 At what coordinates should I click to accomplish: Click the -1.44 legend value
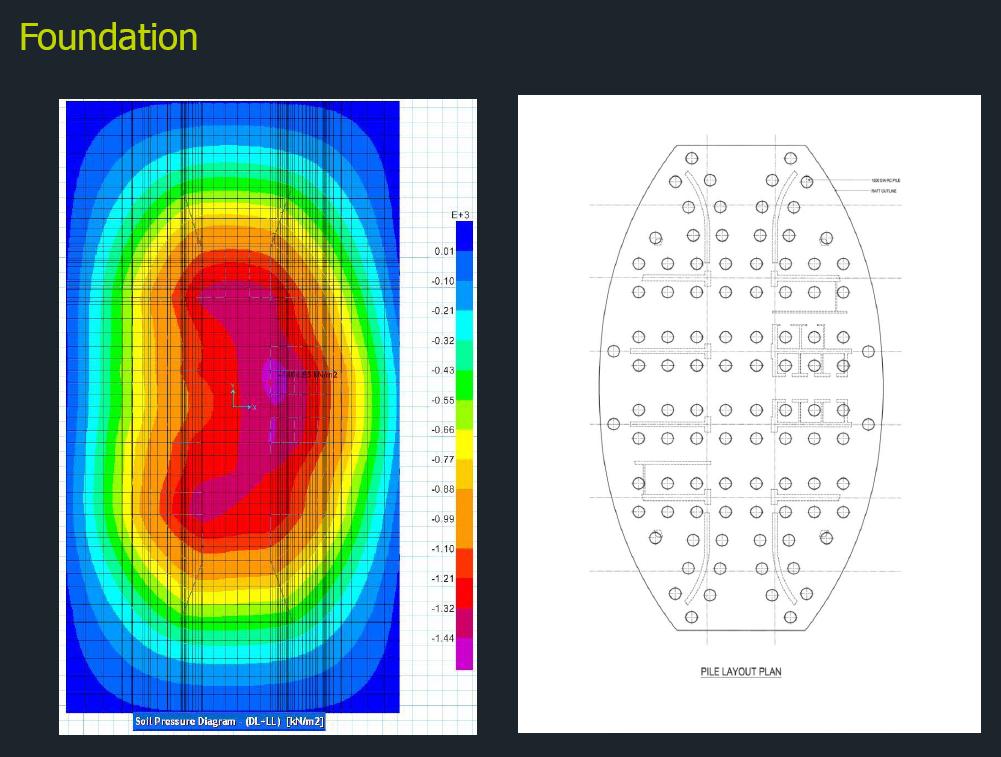pyautogui.click(x=442, y=638)
